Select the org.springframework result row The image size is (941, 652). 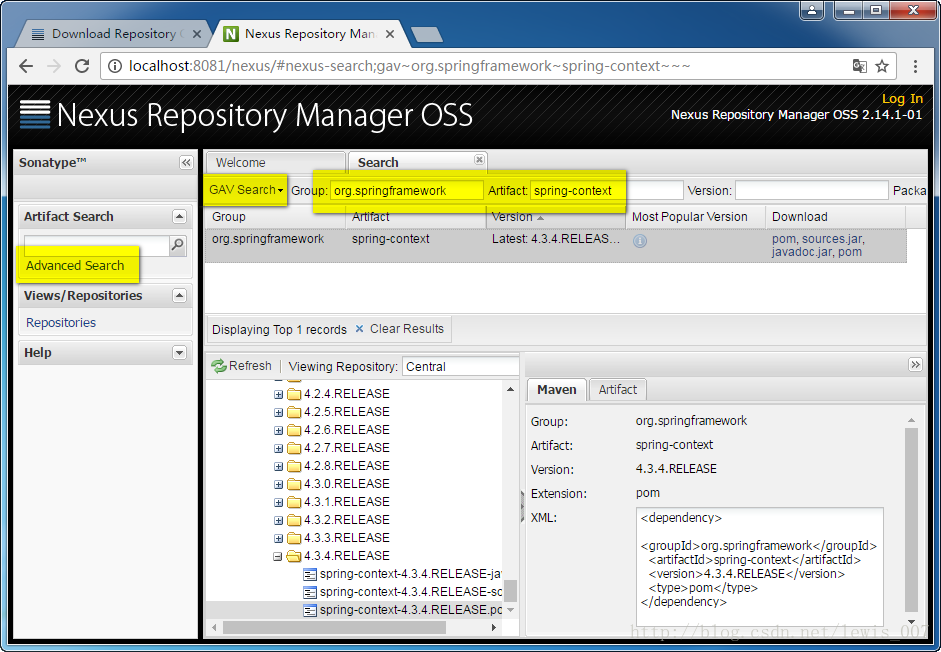pyautogui.click(x=555, y=246)
